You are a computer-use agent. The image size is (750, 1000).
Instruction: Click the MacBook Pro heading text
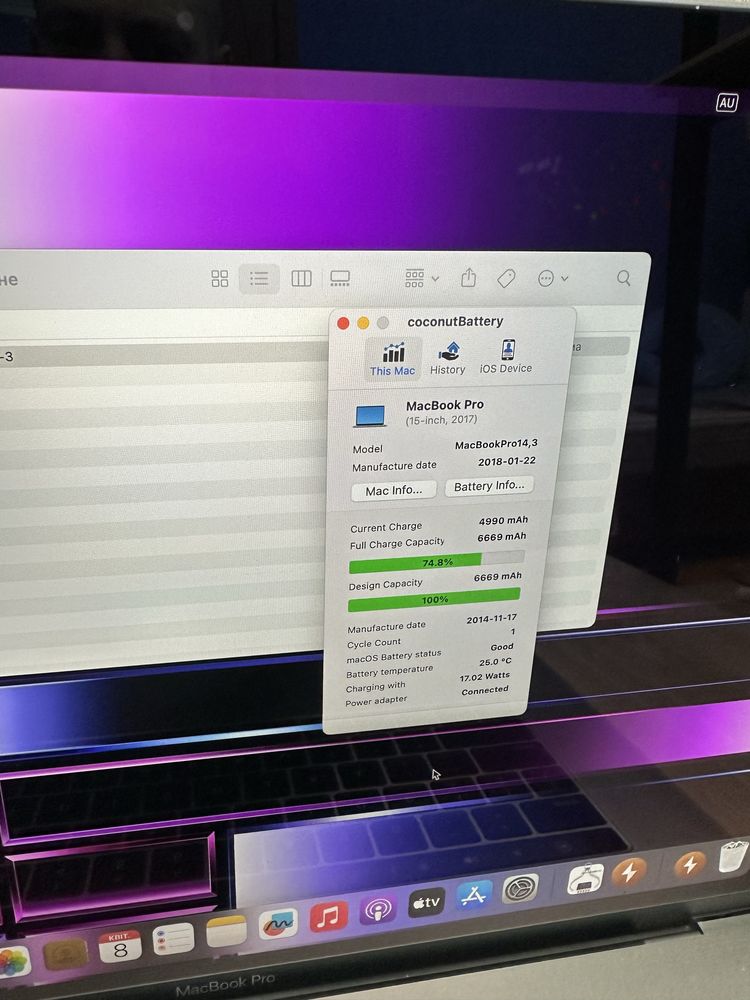point(445,405)
